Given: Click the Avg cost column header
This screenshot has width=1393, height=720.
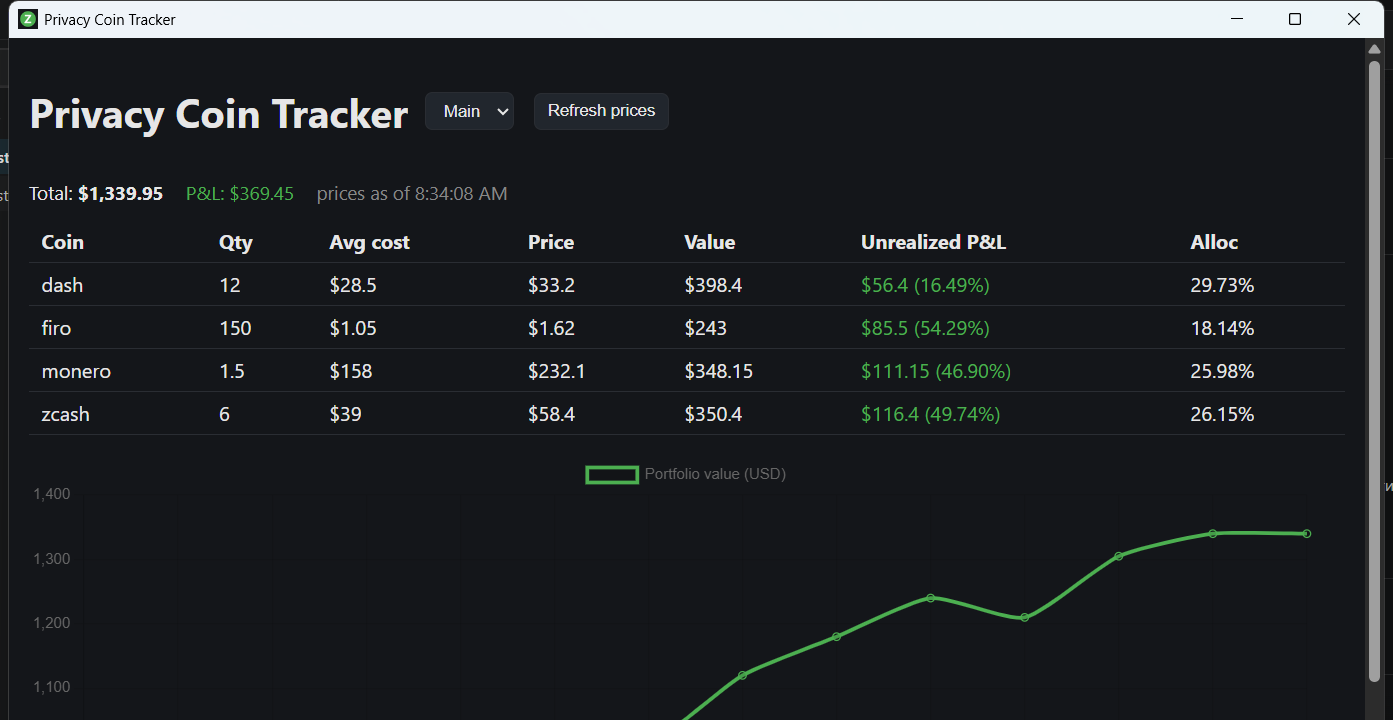Looking at the screenshot, I should 369,242.
